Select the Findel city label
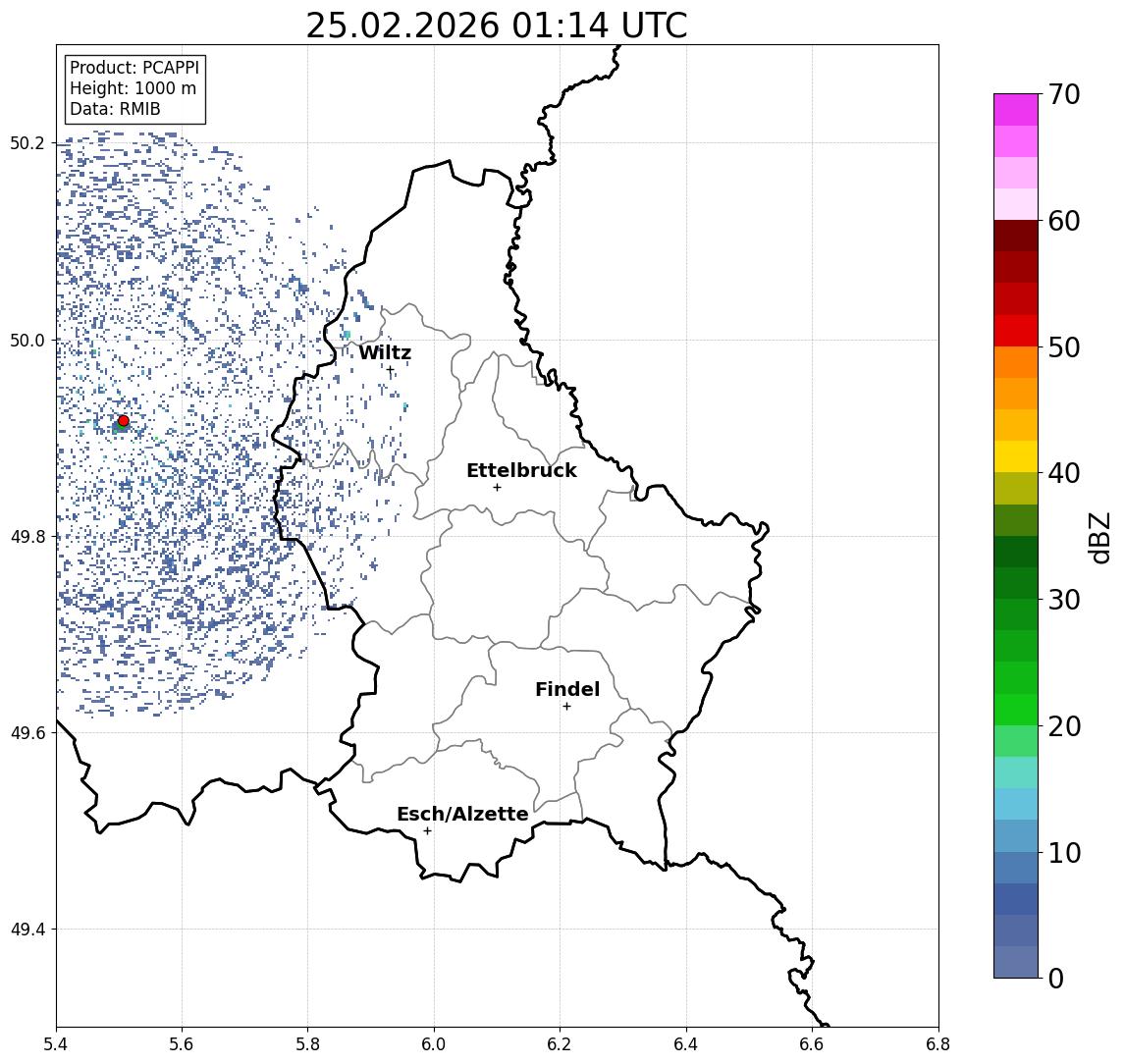Screen dimensions: 1124x1064 point(567,689)
